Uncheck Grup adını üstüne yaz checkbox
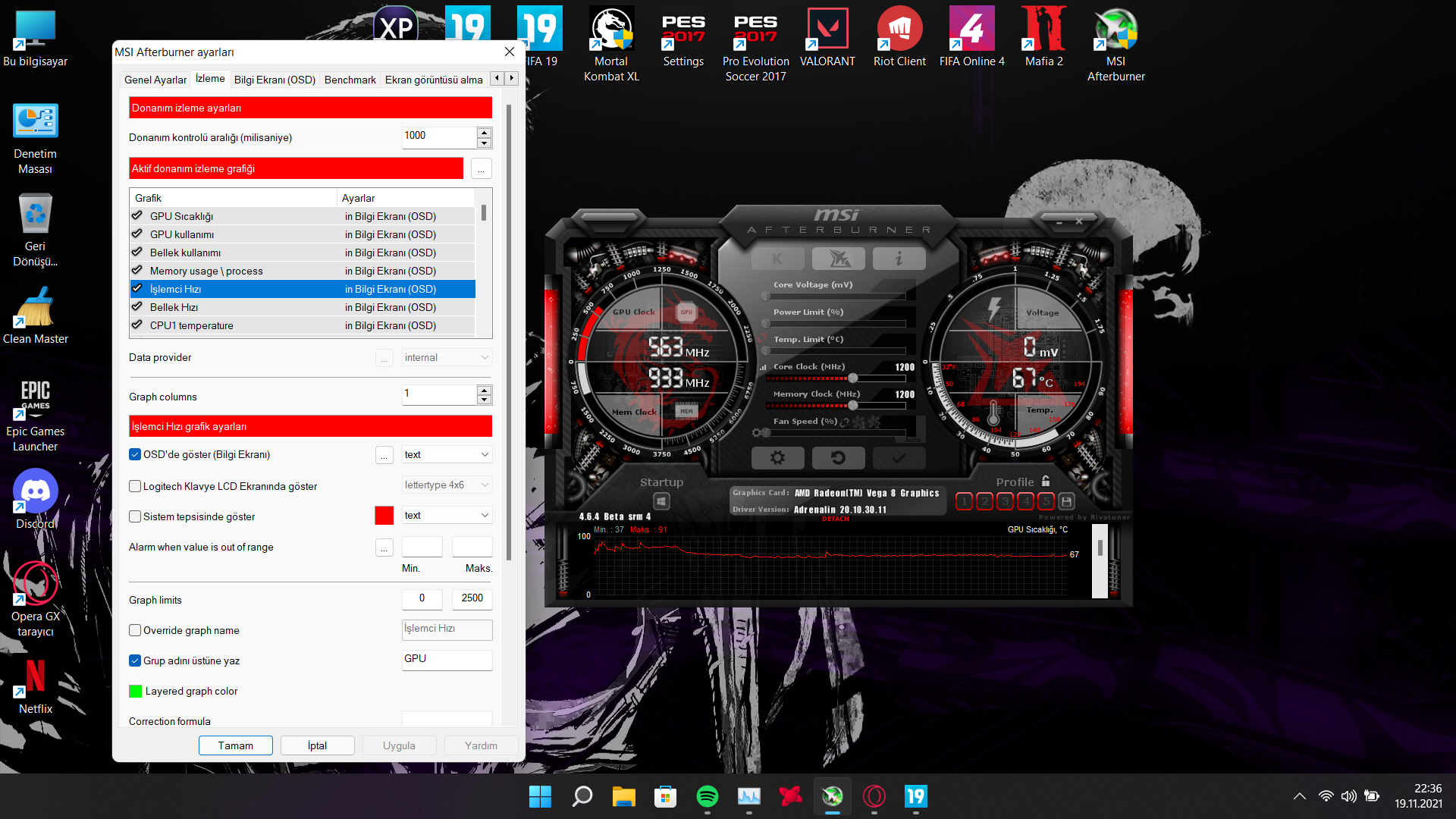1456x819 pixels. (x=135, y=661)
